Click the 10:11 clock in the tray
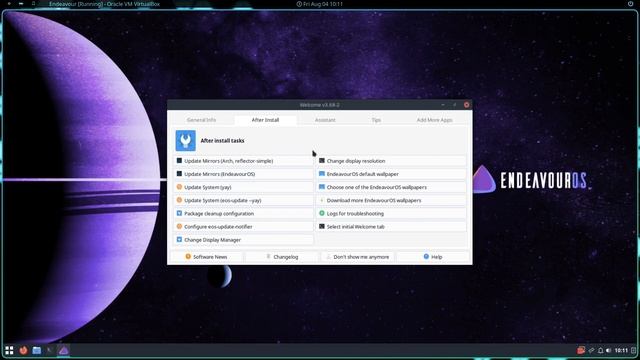The image size is (640, 360). coord(621,350)
